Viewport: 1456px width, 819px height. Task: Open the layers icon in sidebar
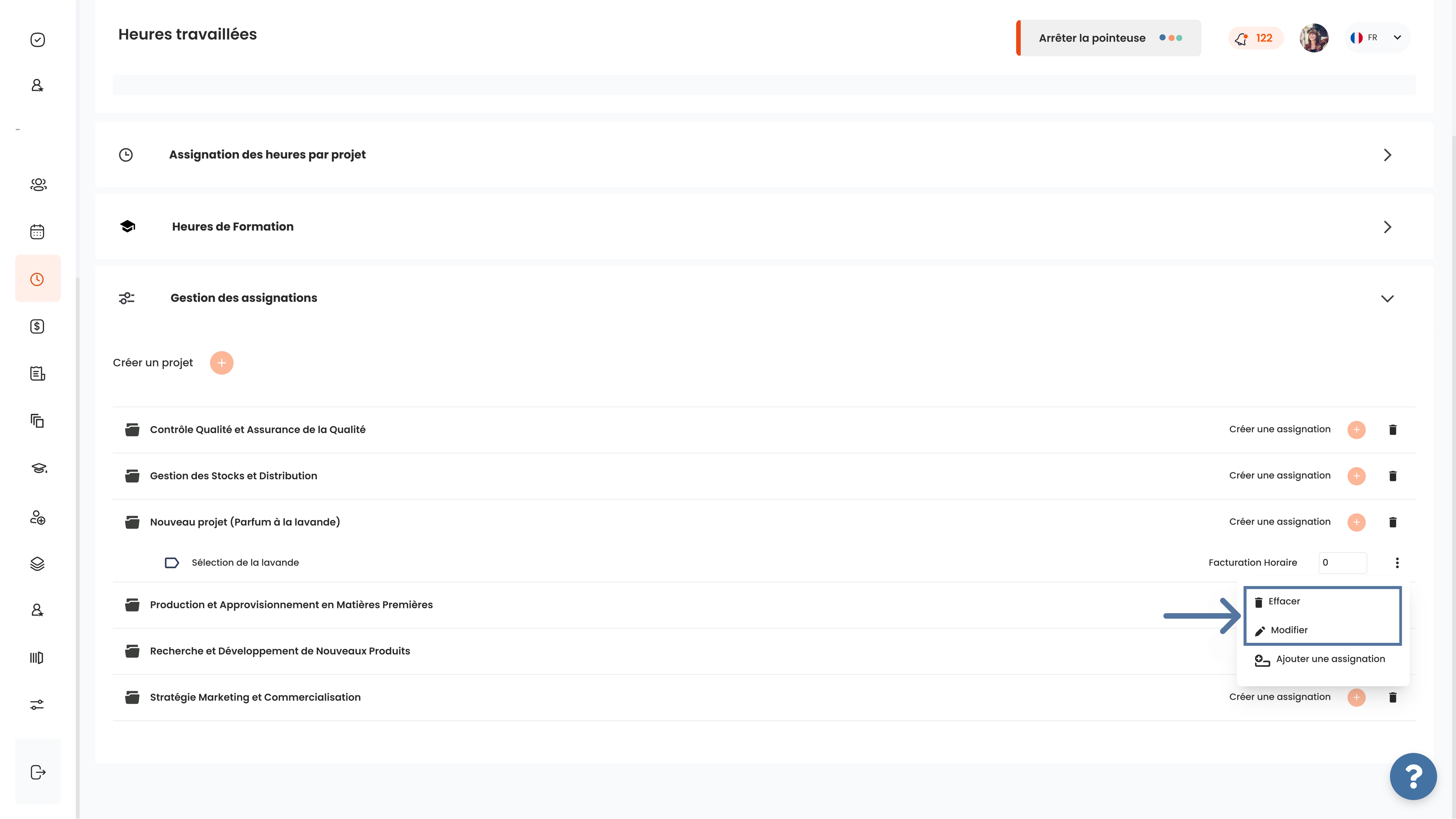click(x=37, y=563)
